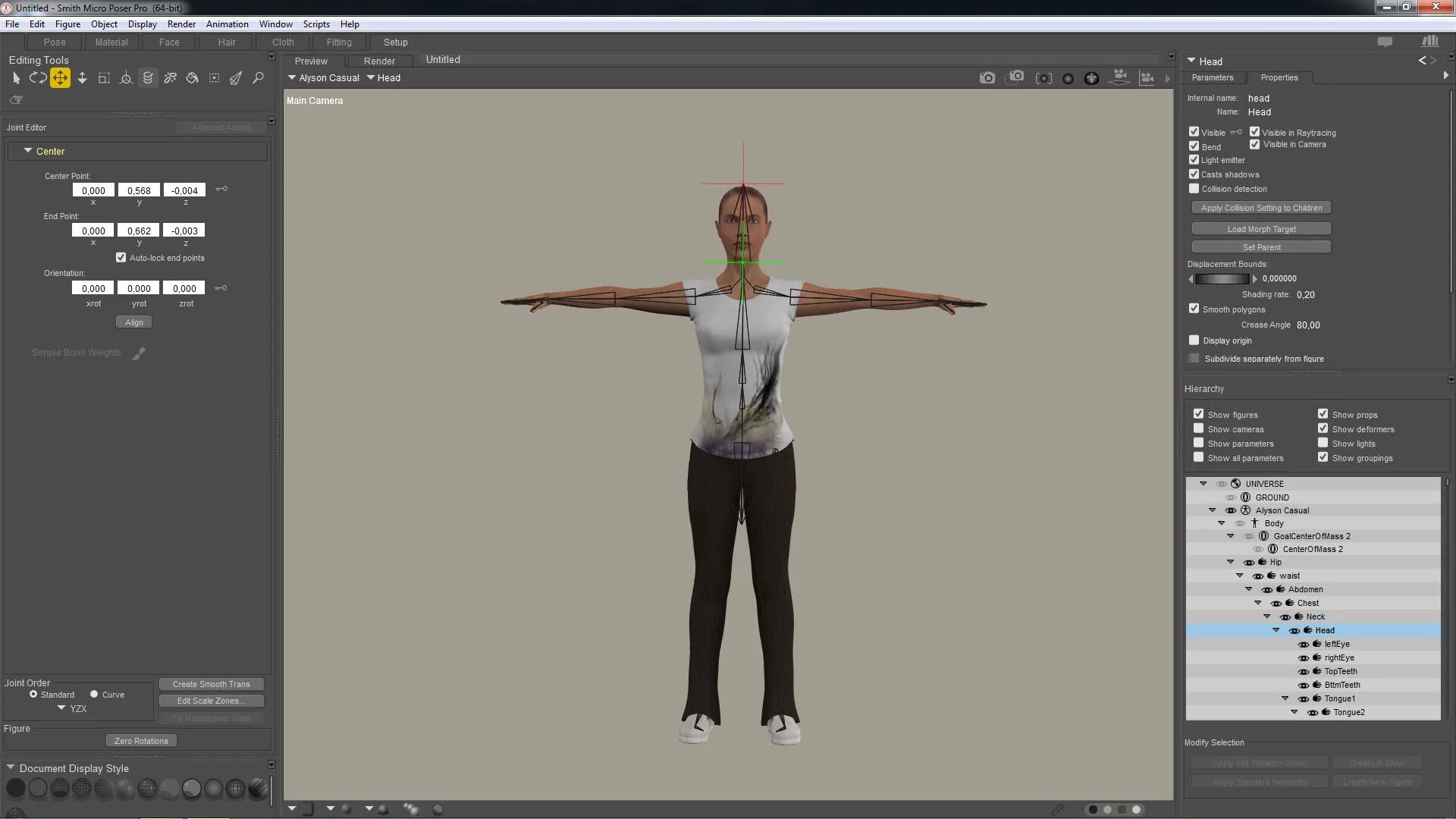Hide leftEye using its eye icon
The height and width of the screenshot is (819, 1456).
[1304, 645]
